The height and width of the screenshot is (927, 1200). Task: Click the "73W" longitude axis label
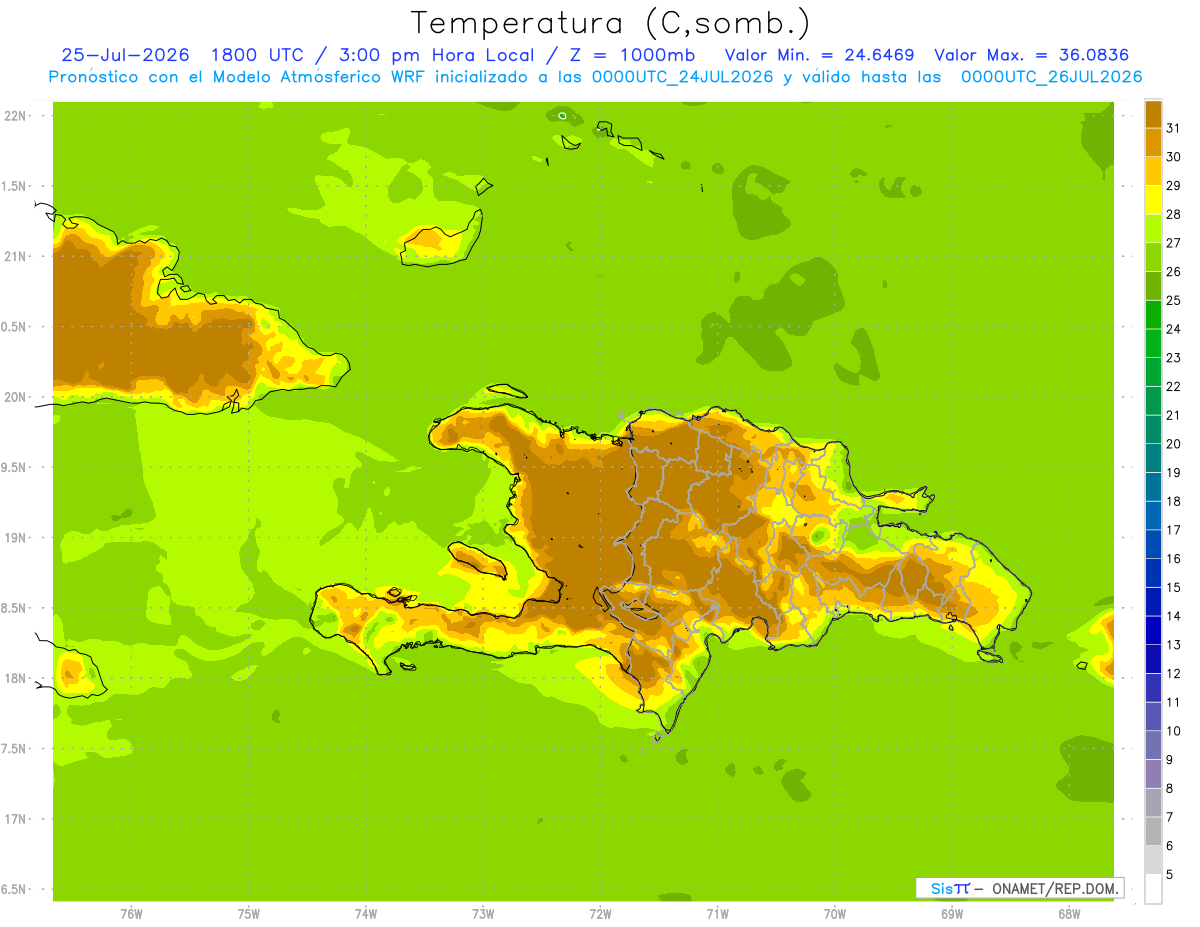tap(483, 914)
